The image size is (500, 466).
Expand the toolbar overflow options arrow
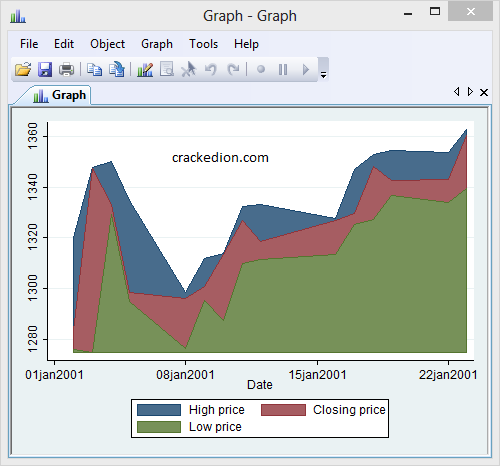coord(323,74)
